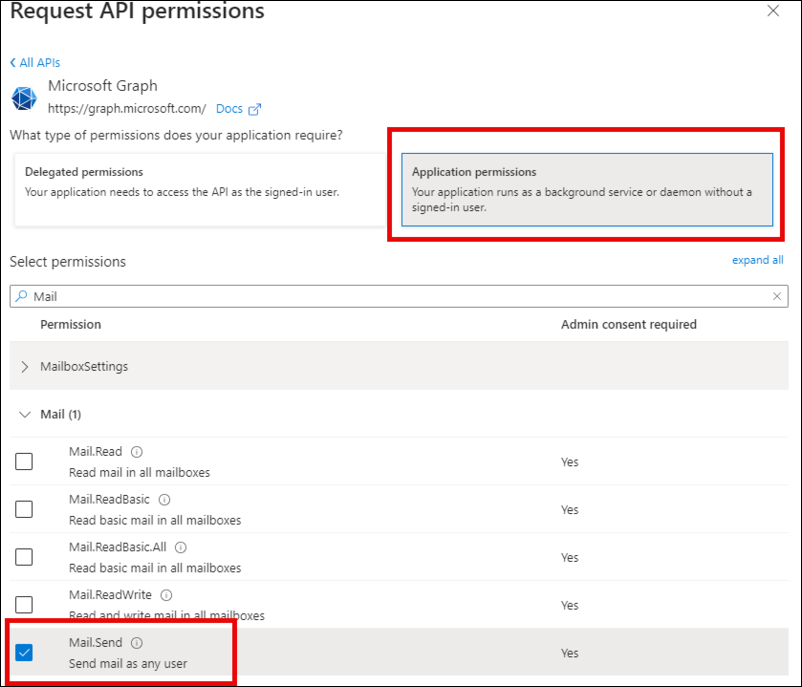Viewport: 802px width, 687px height.
Task: Tick the Mail.ReadWrite permission checkbox
Action: coord(24,605)
